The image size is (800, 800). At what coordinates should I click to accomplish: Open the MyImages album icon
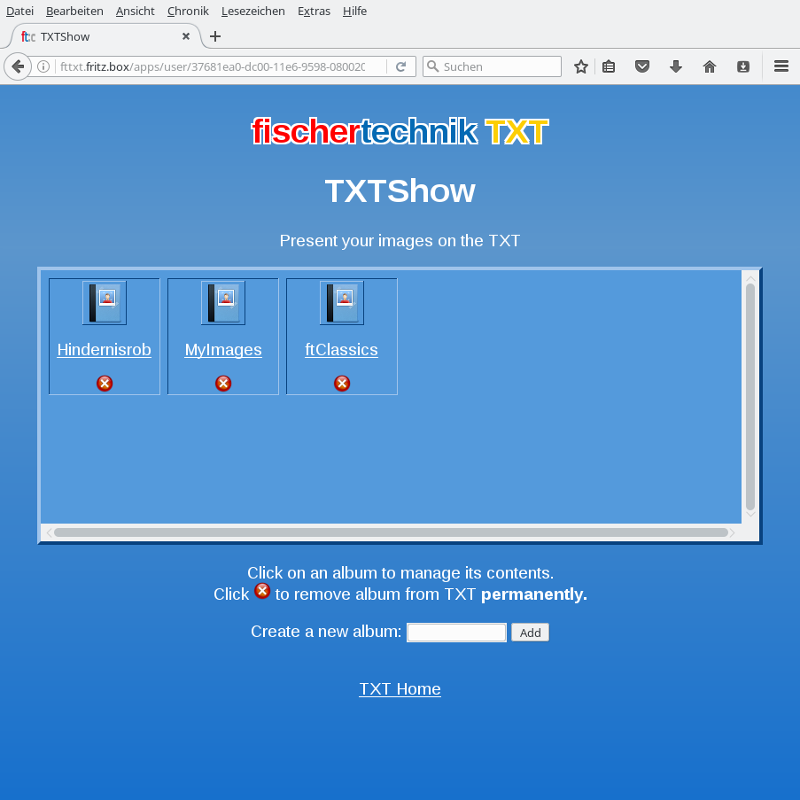(x=223, y=303)
